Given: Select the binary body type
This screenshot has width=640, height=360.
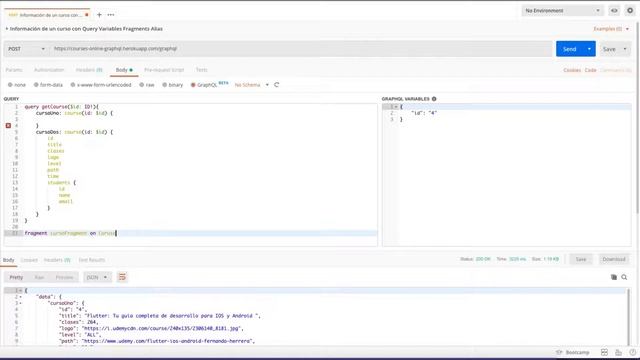Looking at the screenshot, I should (173, 85).
